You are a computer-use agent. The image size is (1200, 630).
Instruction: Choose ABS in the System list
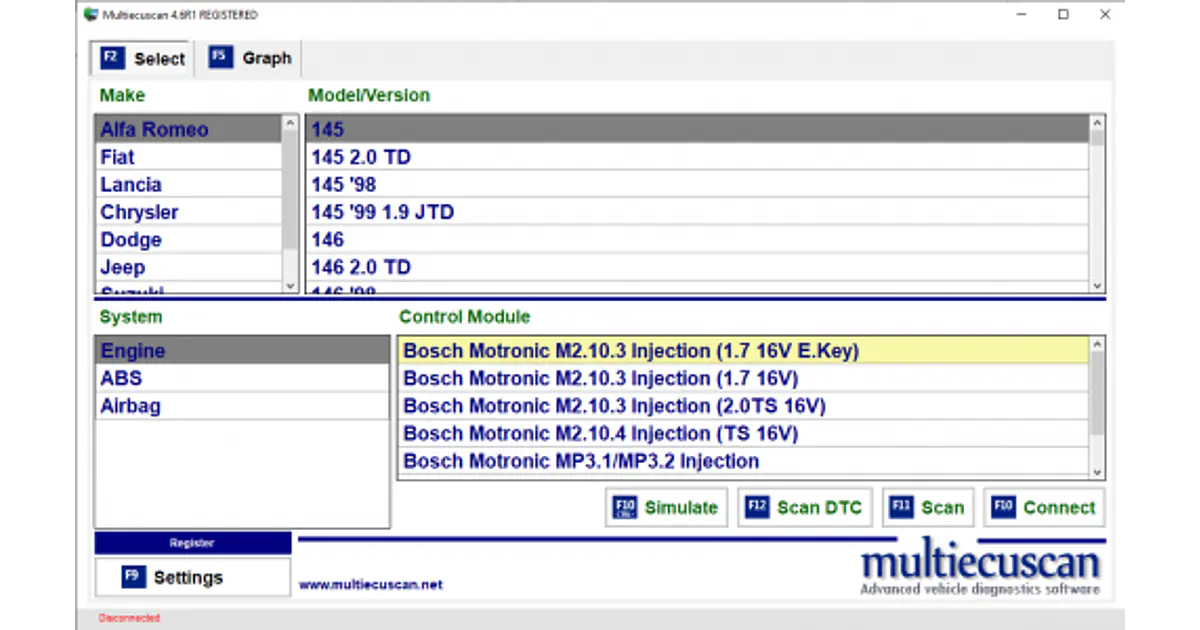[x=242, y=378]
